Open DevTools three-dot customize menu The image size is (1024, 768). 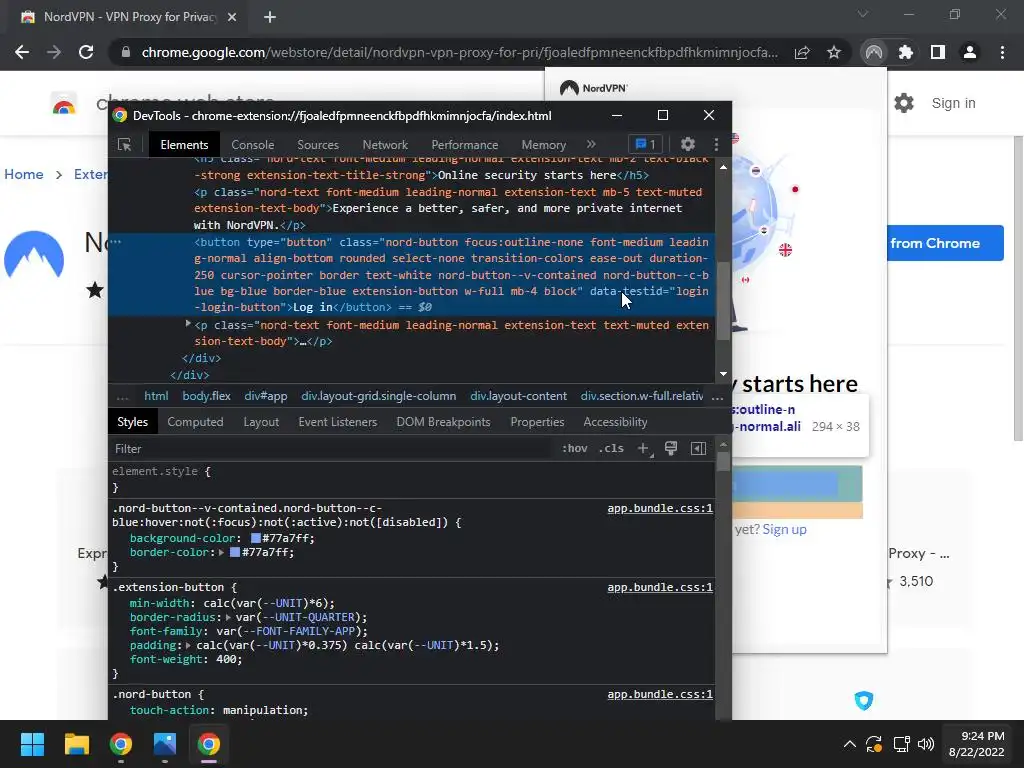click(x=716, y=144)
